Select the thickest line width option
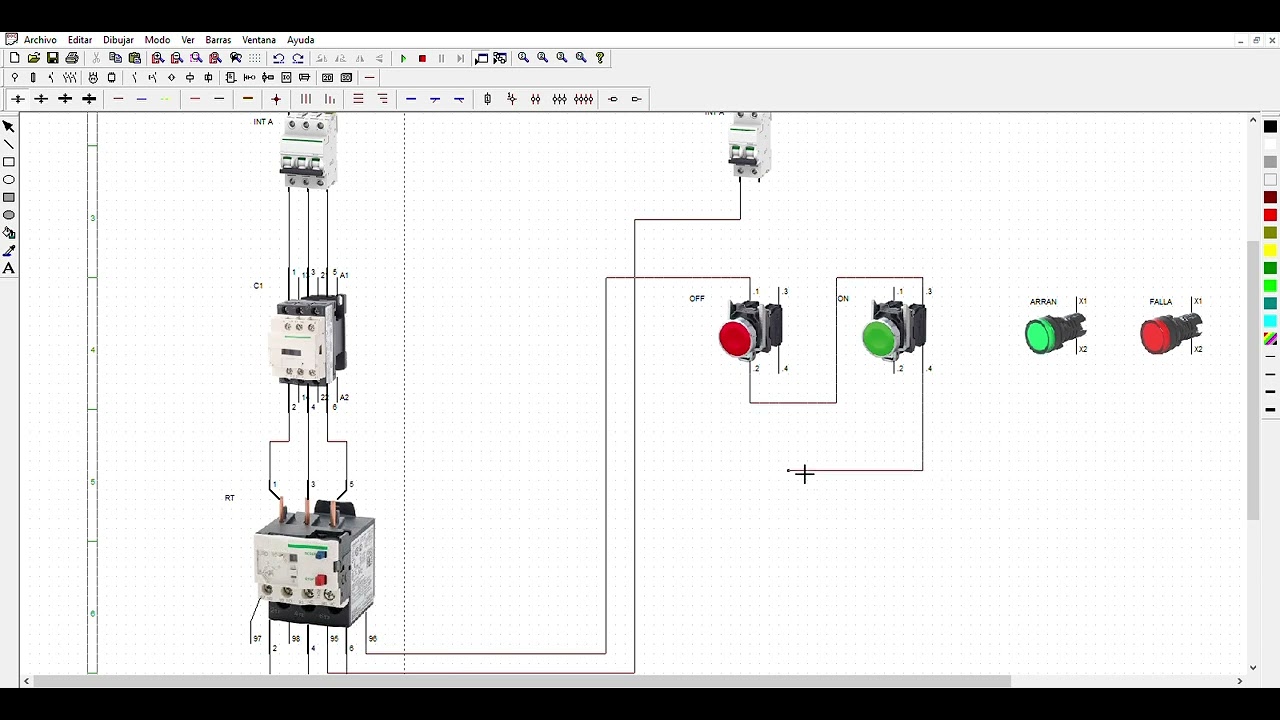This screenshot has height=720, width=1280. coord(1270,410)
